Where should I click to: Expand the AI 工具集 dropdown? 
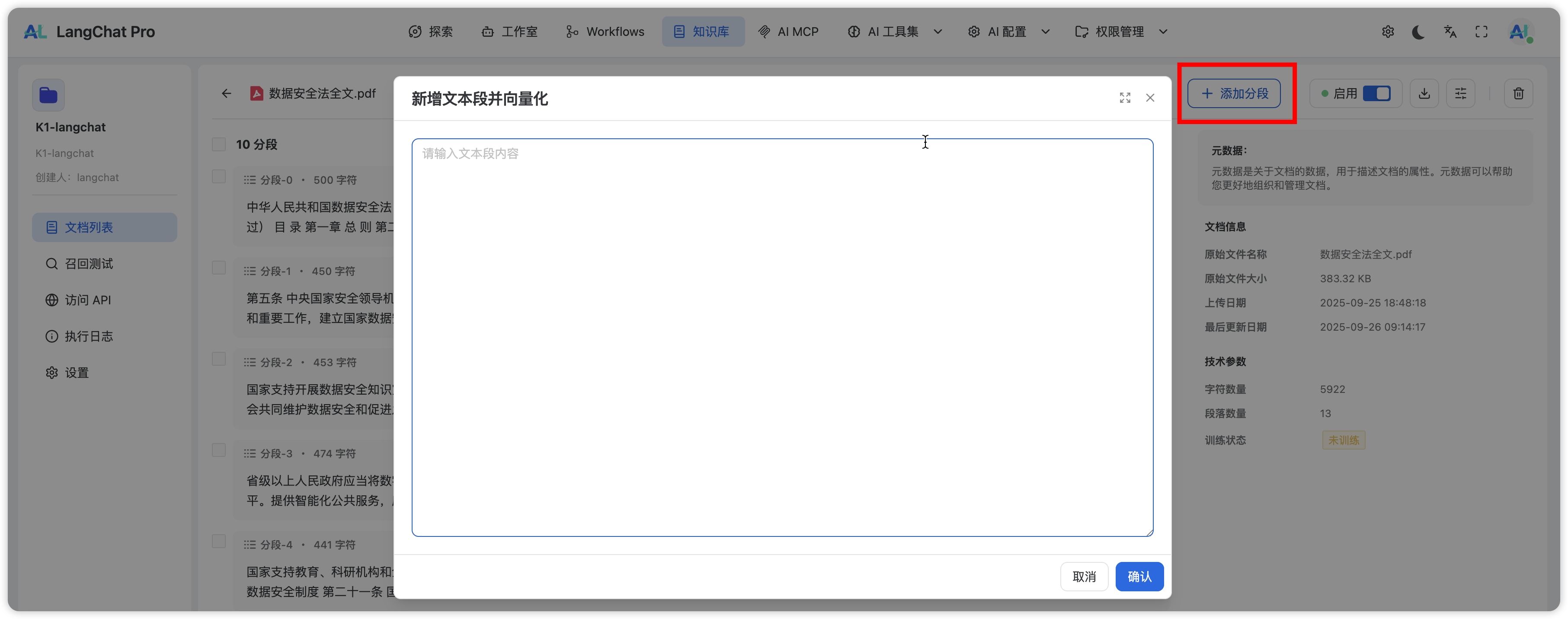pos(894,32)
